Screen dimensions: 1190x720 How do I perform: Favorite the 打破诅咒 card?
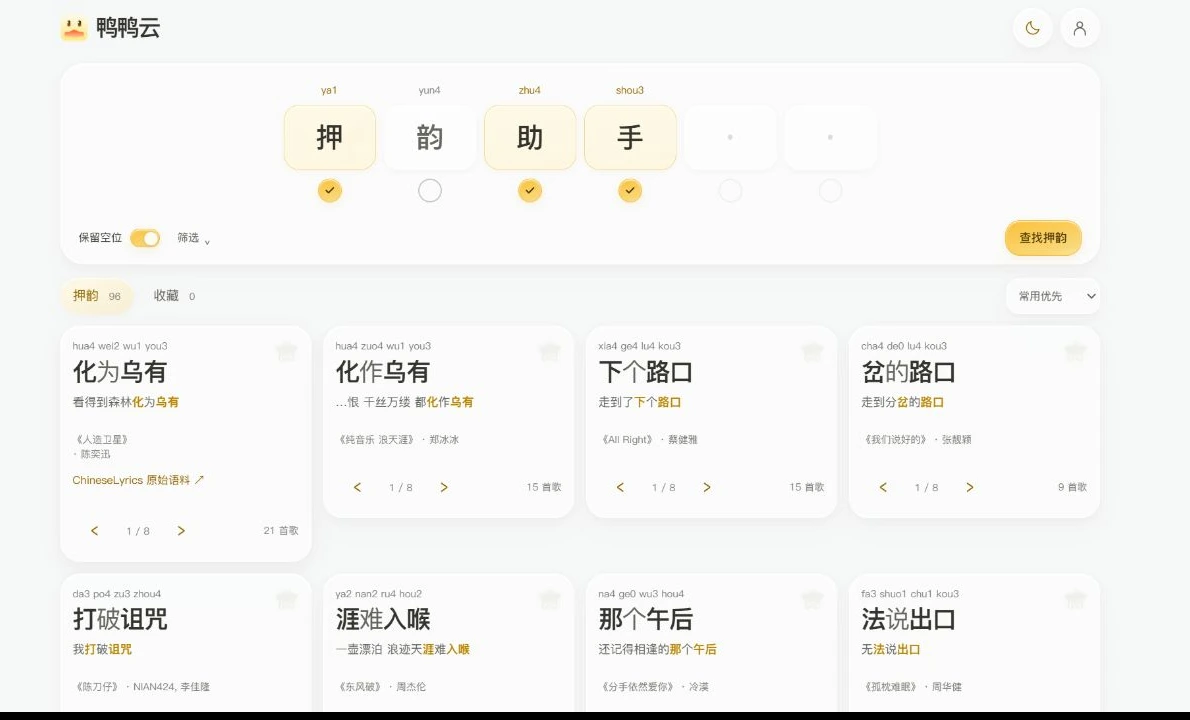[x=286, y=599]
